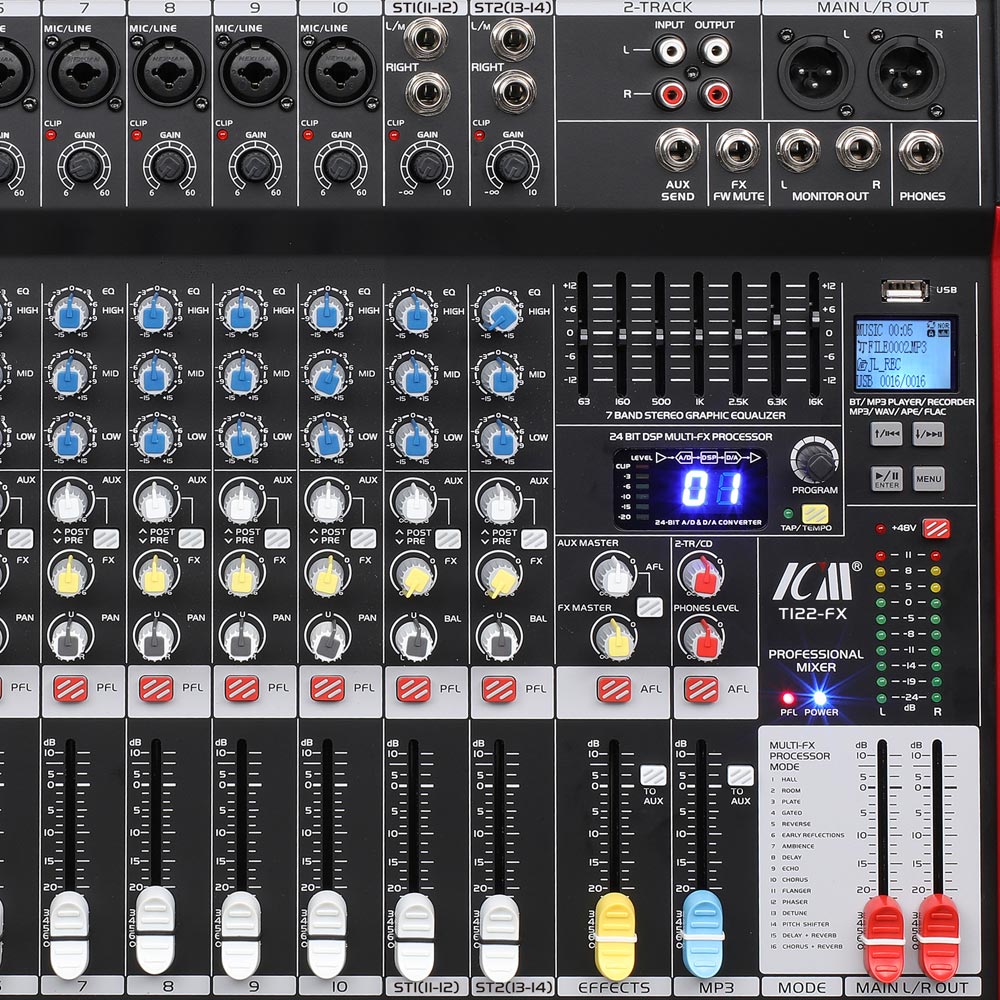The height and width of the screenshot is (1000, 1000).
Task: Tap the next track button on MP3 player
Action: [929, 434]
